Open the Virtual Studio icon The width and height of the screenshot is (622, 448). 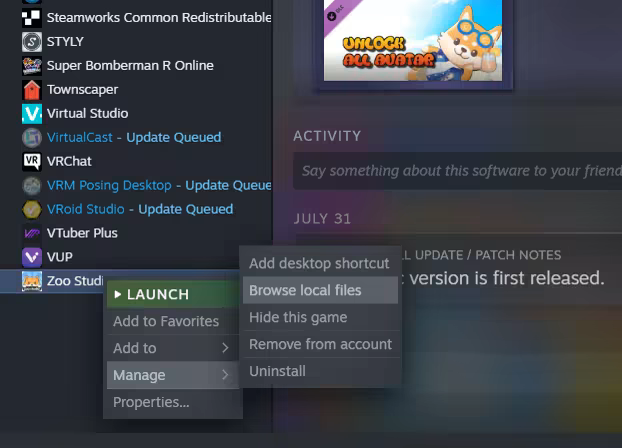click(x=32, y=113)
